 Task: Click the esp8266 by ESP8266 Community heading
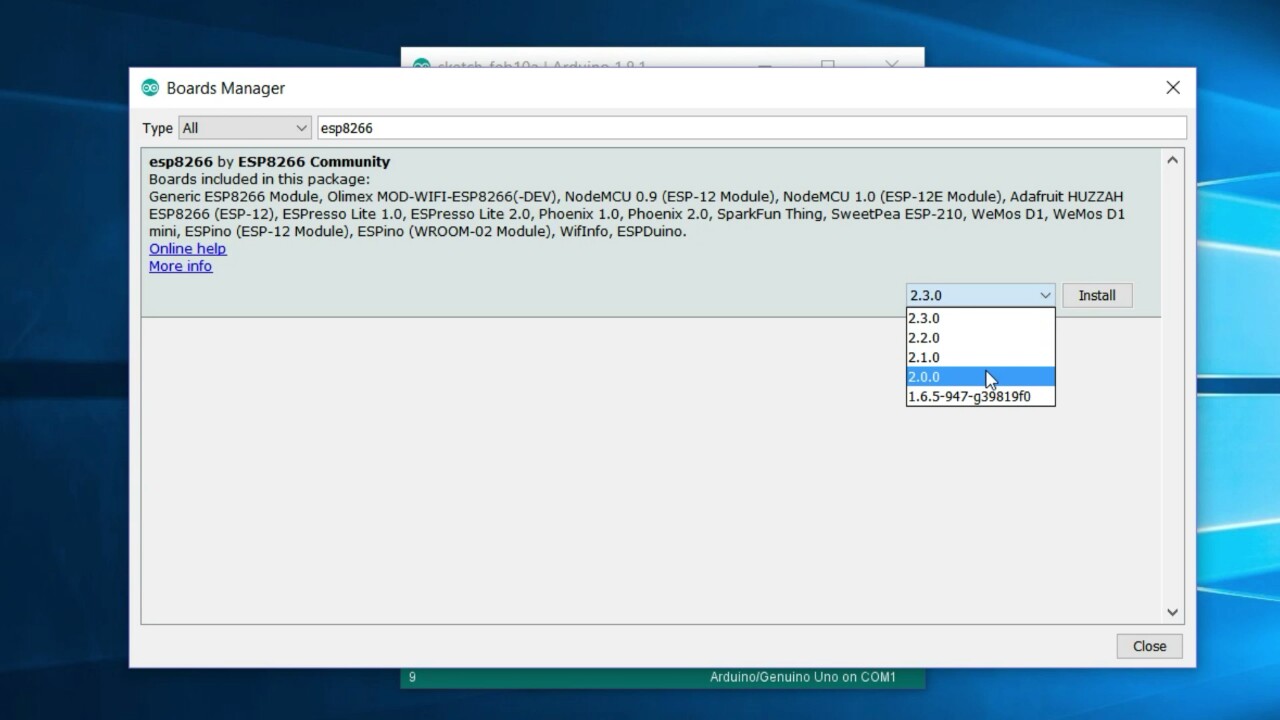click(x=270, y=162)
